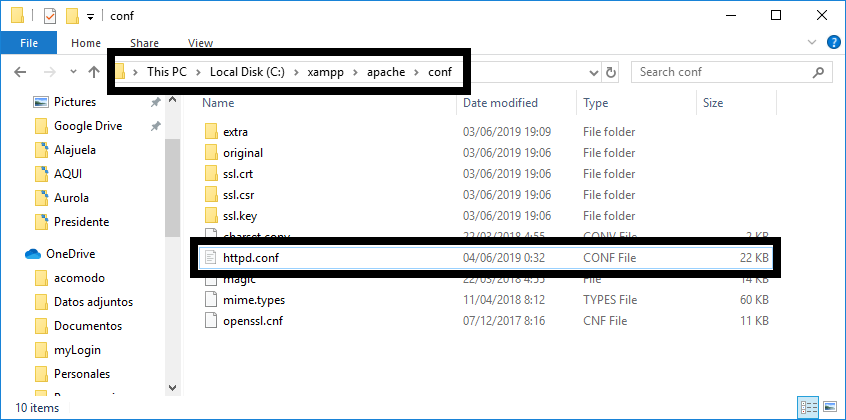Open address bar history dropdown

(x=594, y=72)
